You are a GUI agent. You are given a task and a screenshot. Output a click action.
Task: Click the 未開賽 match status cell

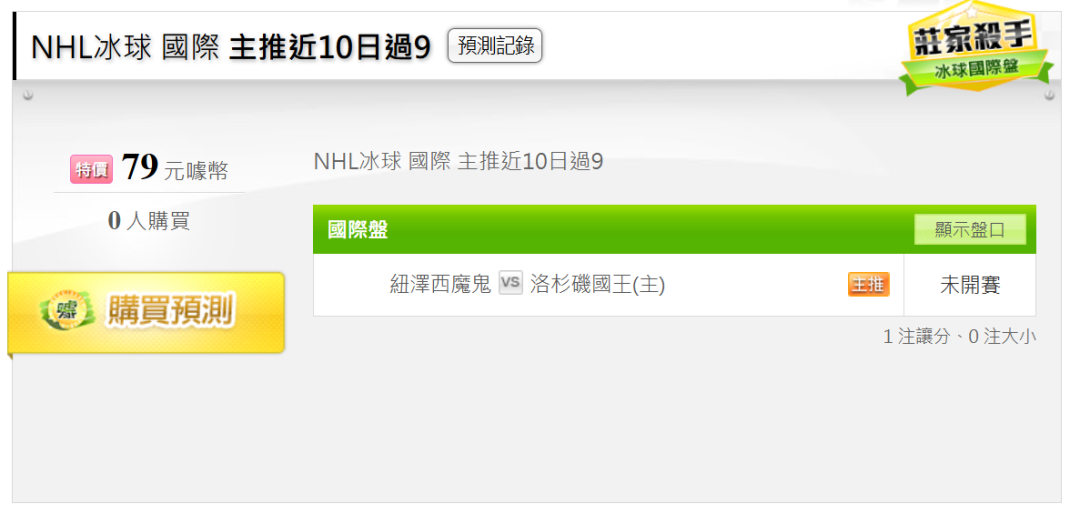coord(970,285)
